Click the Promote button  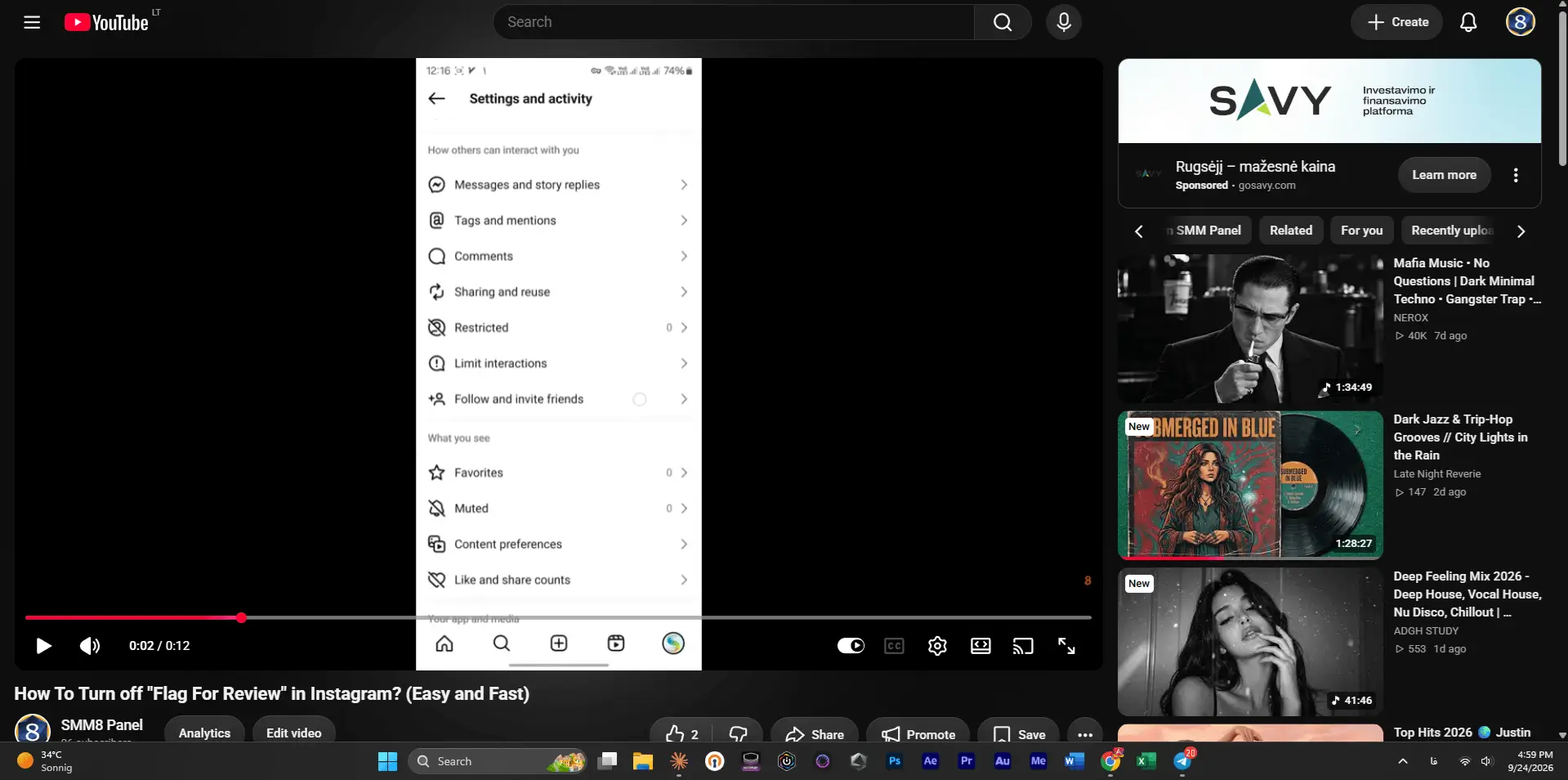click(x=918, y=733)
